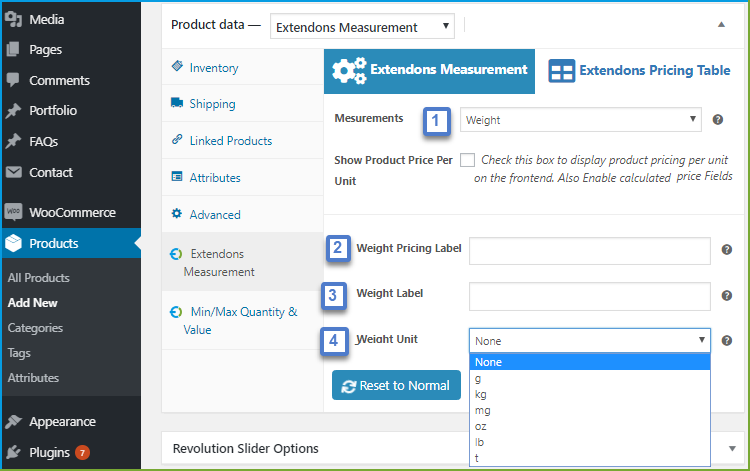Click the WooCommerce logo icon
The height and width of the screenshot is (471, 750).
click(x=13, y=212)
